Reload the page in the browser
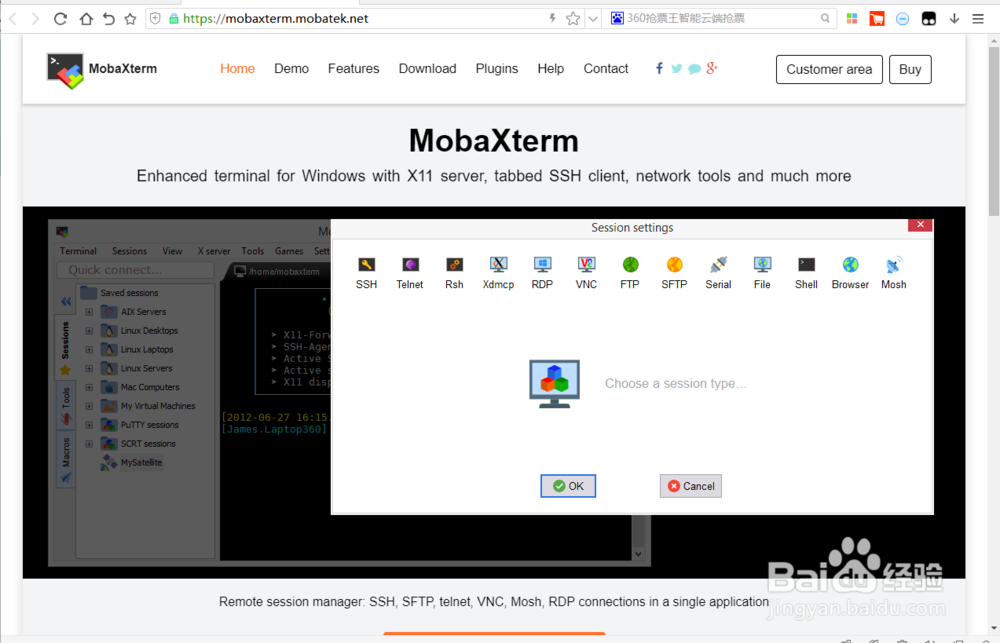The height and width of the screenshot is (643, 1000). coord(61,18)
